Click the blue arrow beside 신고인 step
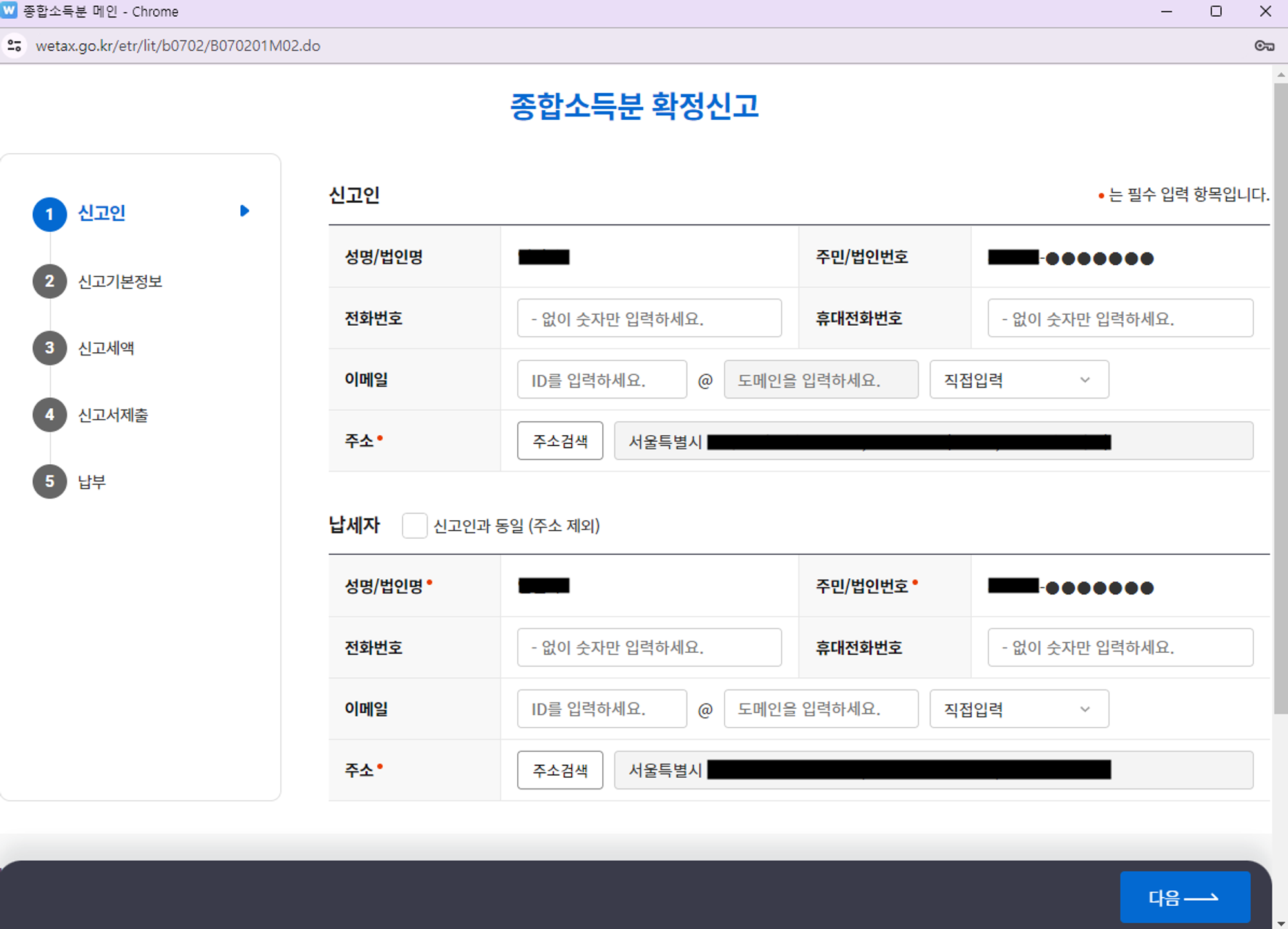This screenshot has height=929, width=1288. coord(244,211)
